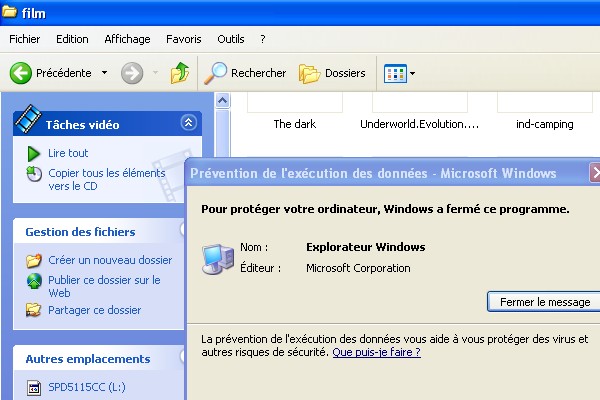Click the Que puis-je faire ? link

click(x=377, y=352)
